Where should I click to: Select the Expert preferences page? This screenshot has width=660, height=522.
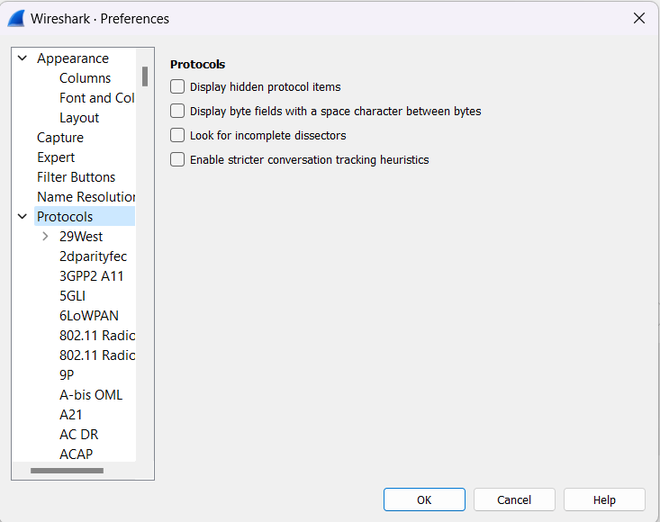pyautogui.click(x=56, y=157)
